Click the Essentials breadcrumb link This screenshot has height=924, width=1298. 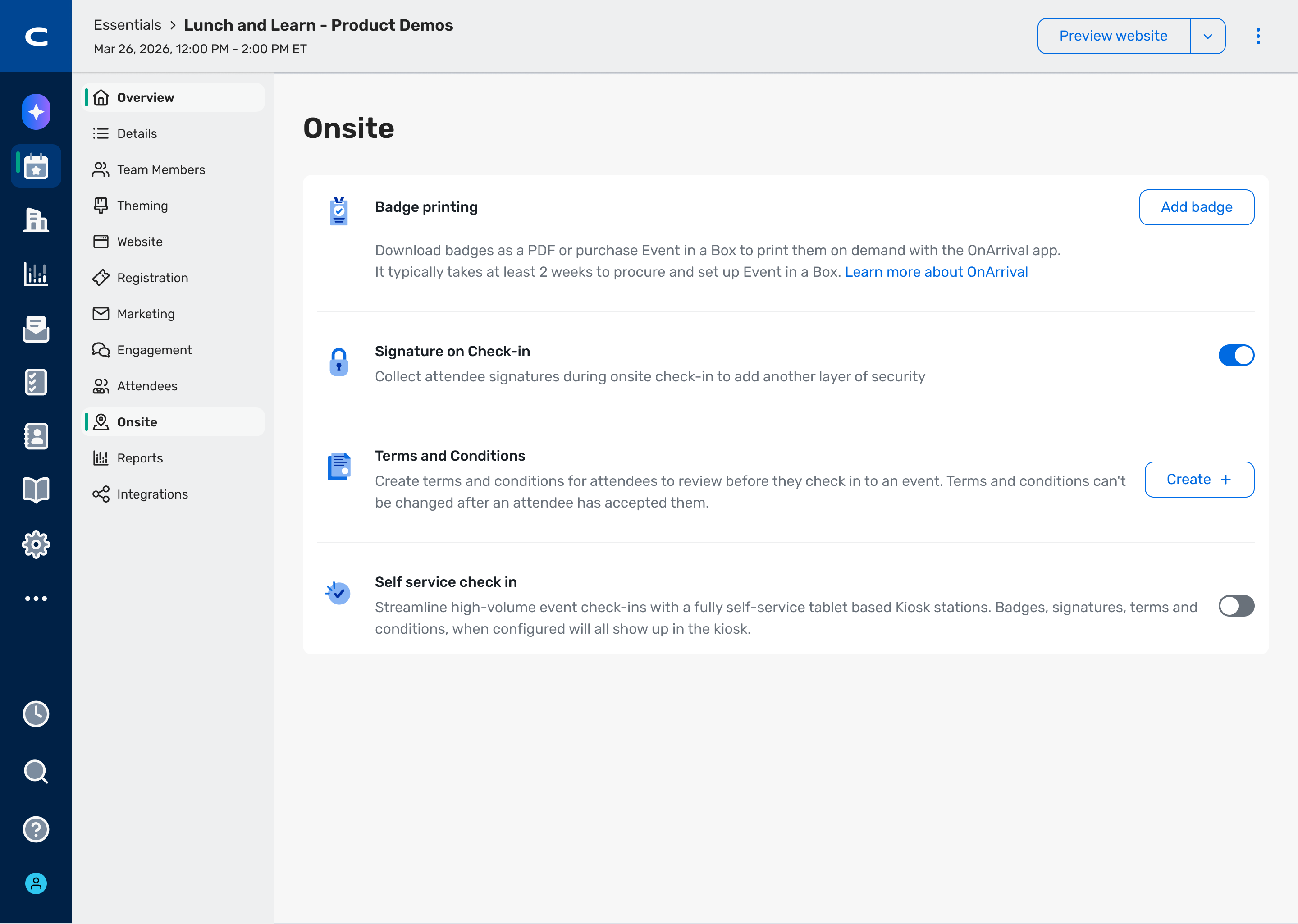tap(128, 25)
